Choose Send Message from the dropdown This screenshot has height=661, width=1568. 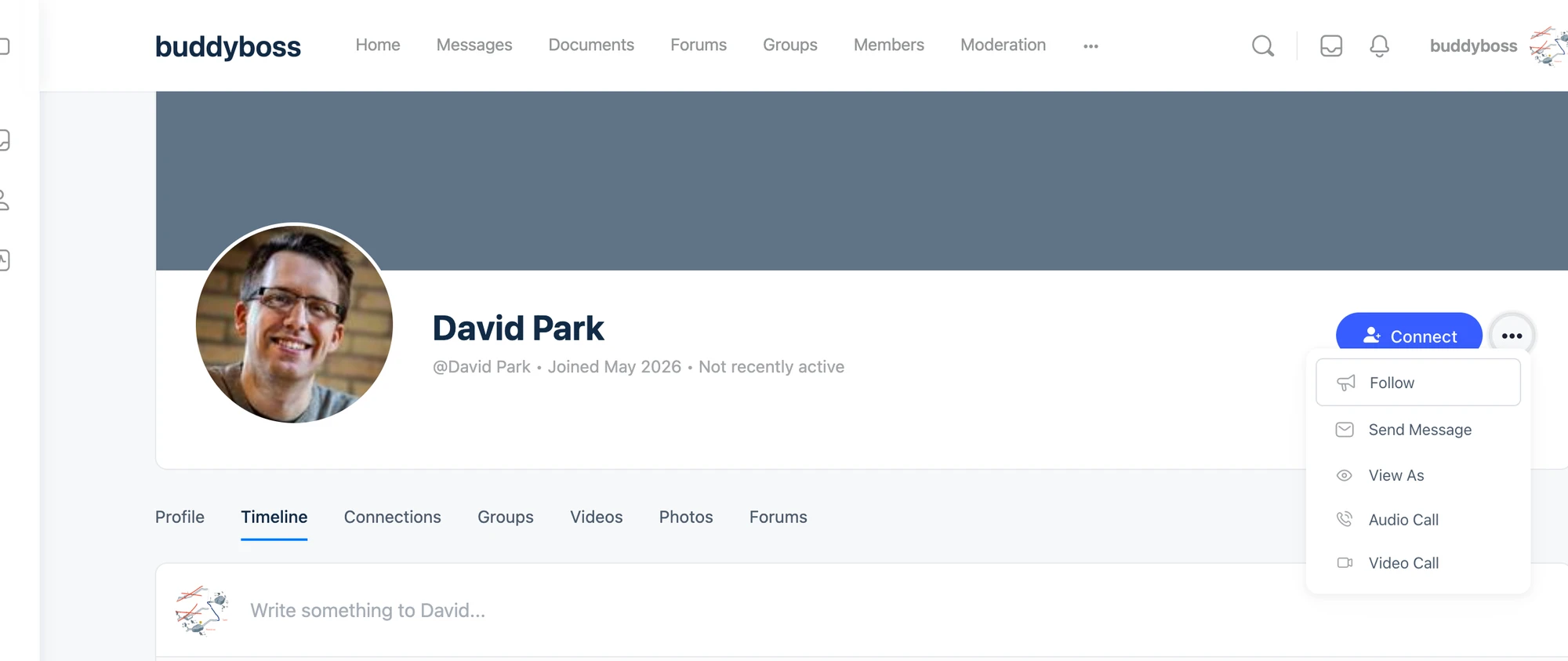tap(1417, 430)
